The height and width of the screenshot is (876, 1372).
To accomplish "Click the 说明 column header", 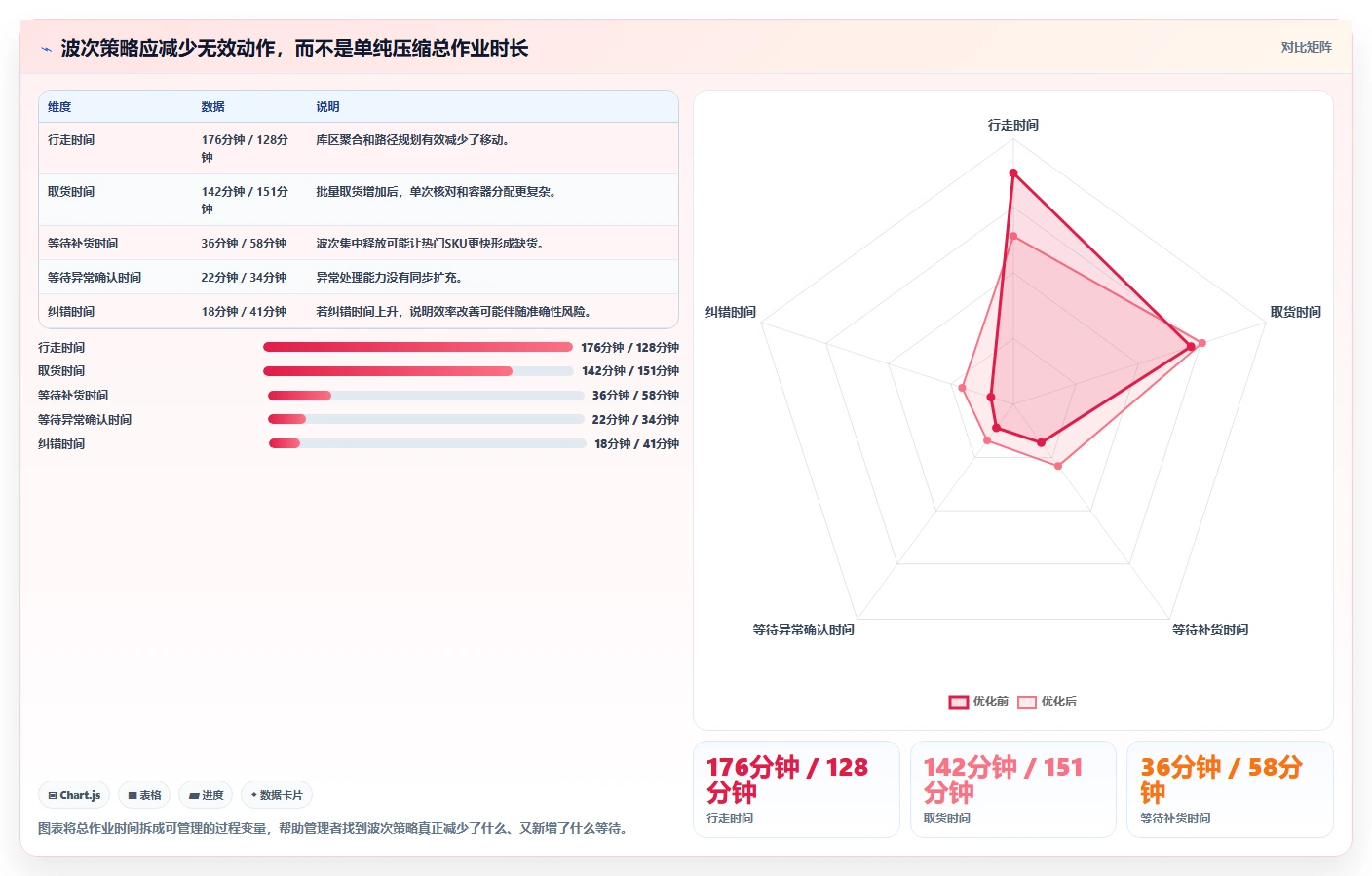I will (327, 107).
